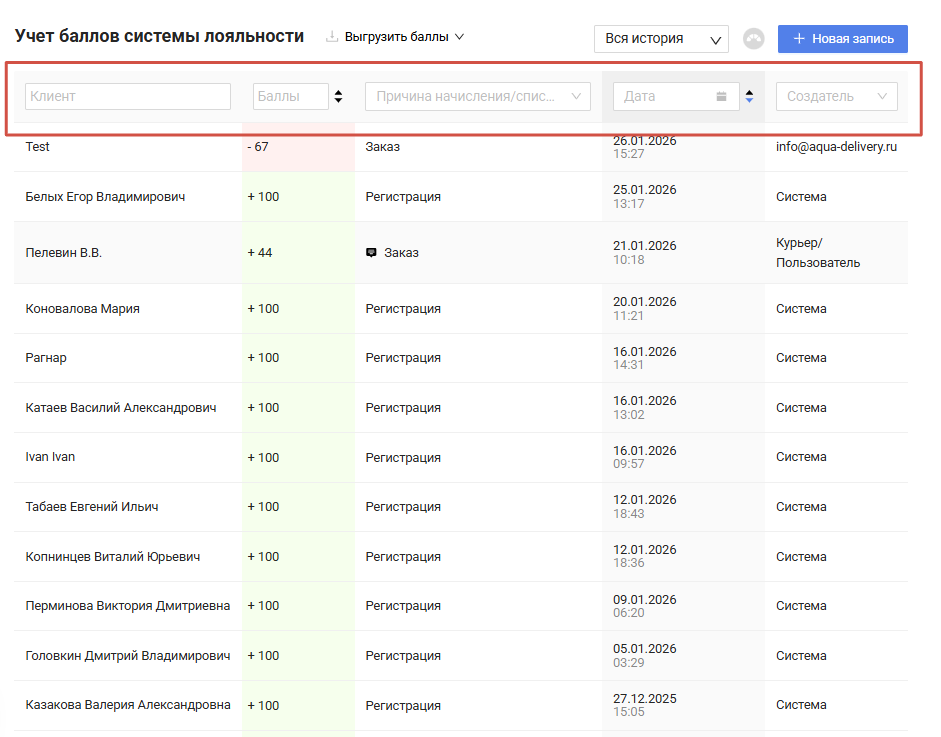Toggle sort arrows for Дата column
Image resolution: width=941 pixels, height=737 pixels.
pos(749,96)
